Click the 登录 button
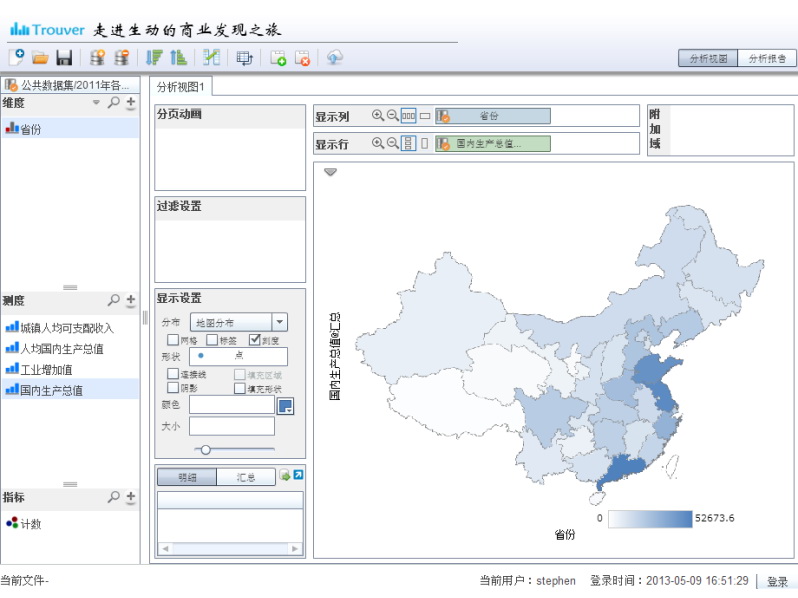 (777, 581)
